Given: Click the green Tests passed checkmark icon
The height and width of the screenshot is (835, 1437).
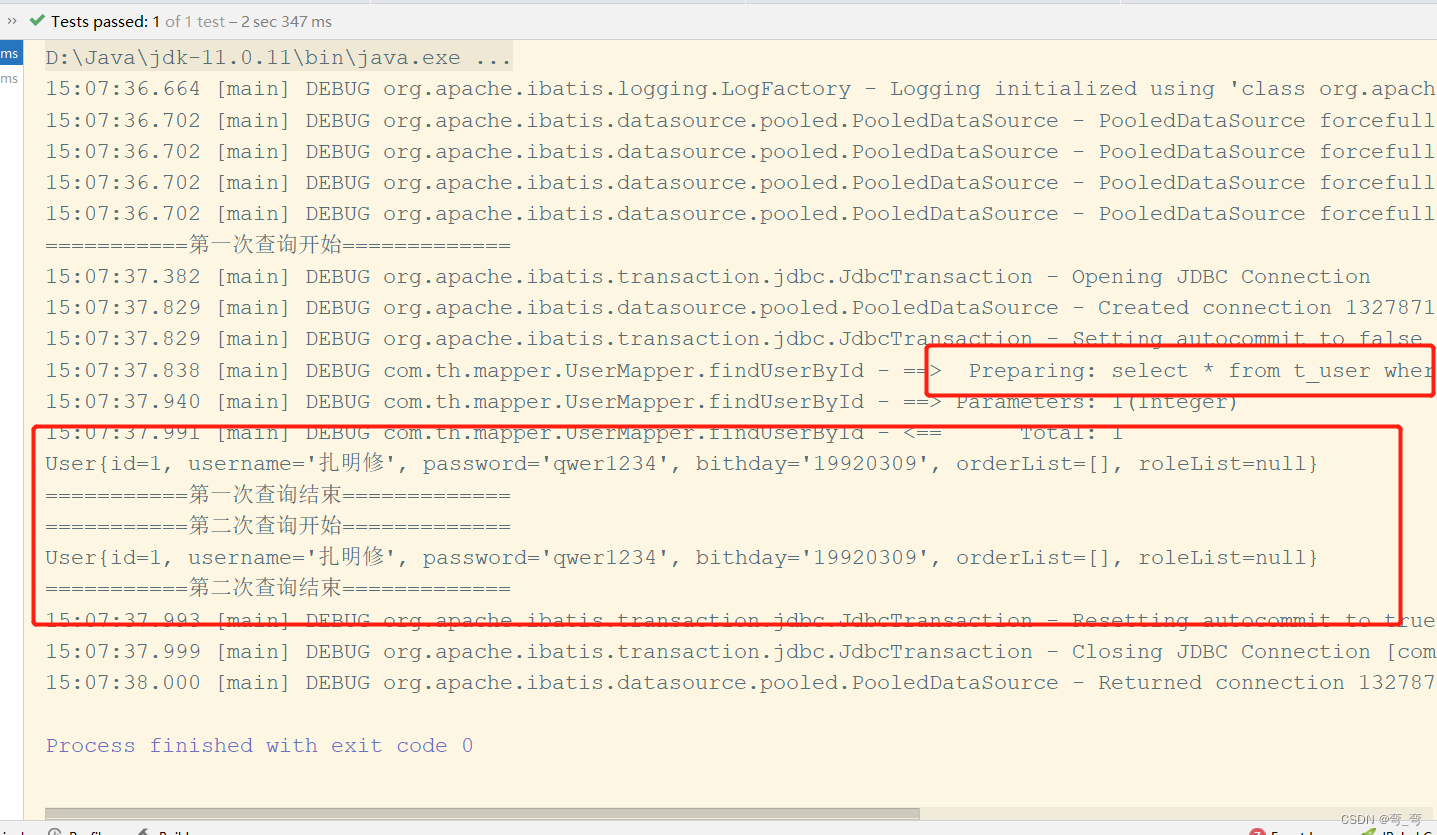Looking at the screenshot, I should click(37, 21).
